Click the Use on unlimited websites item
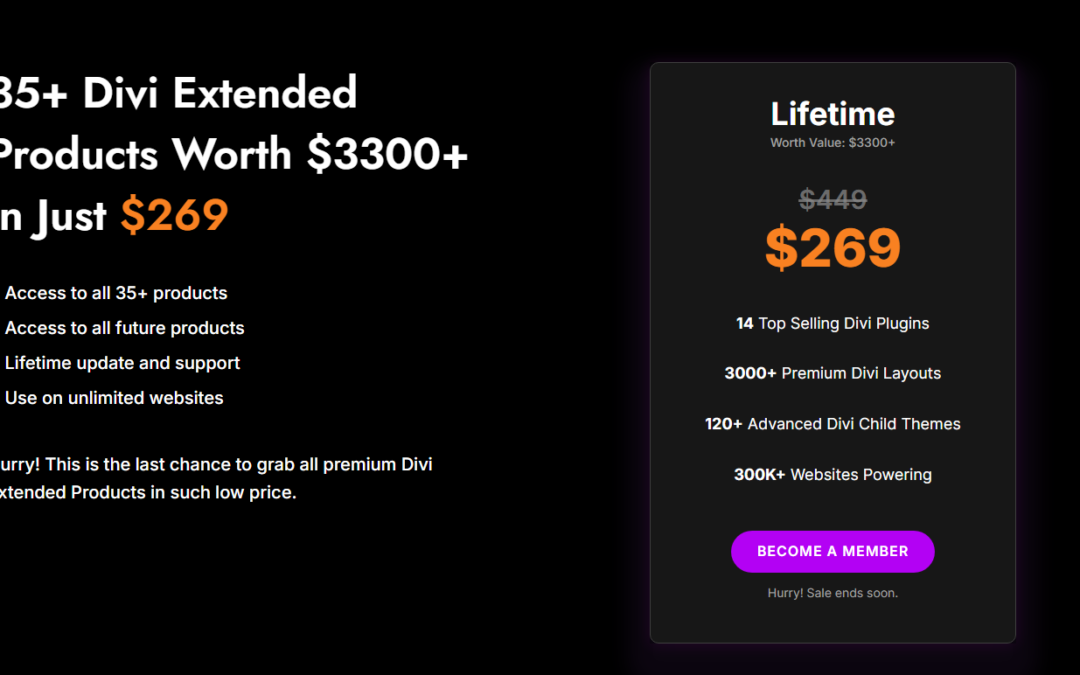1080x675 pixels. click(x=114, y=398)
